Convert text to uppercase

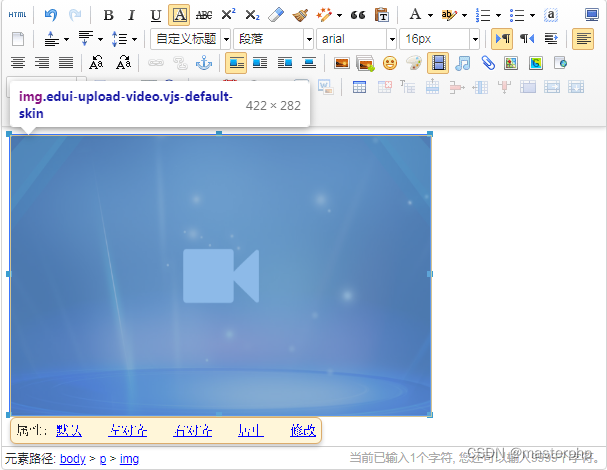click(96, 63)
